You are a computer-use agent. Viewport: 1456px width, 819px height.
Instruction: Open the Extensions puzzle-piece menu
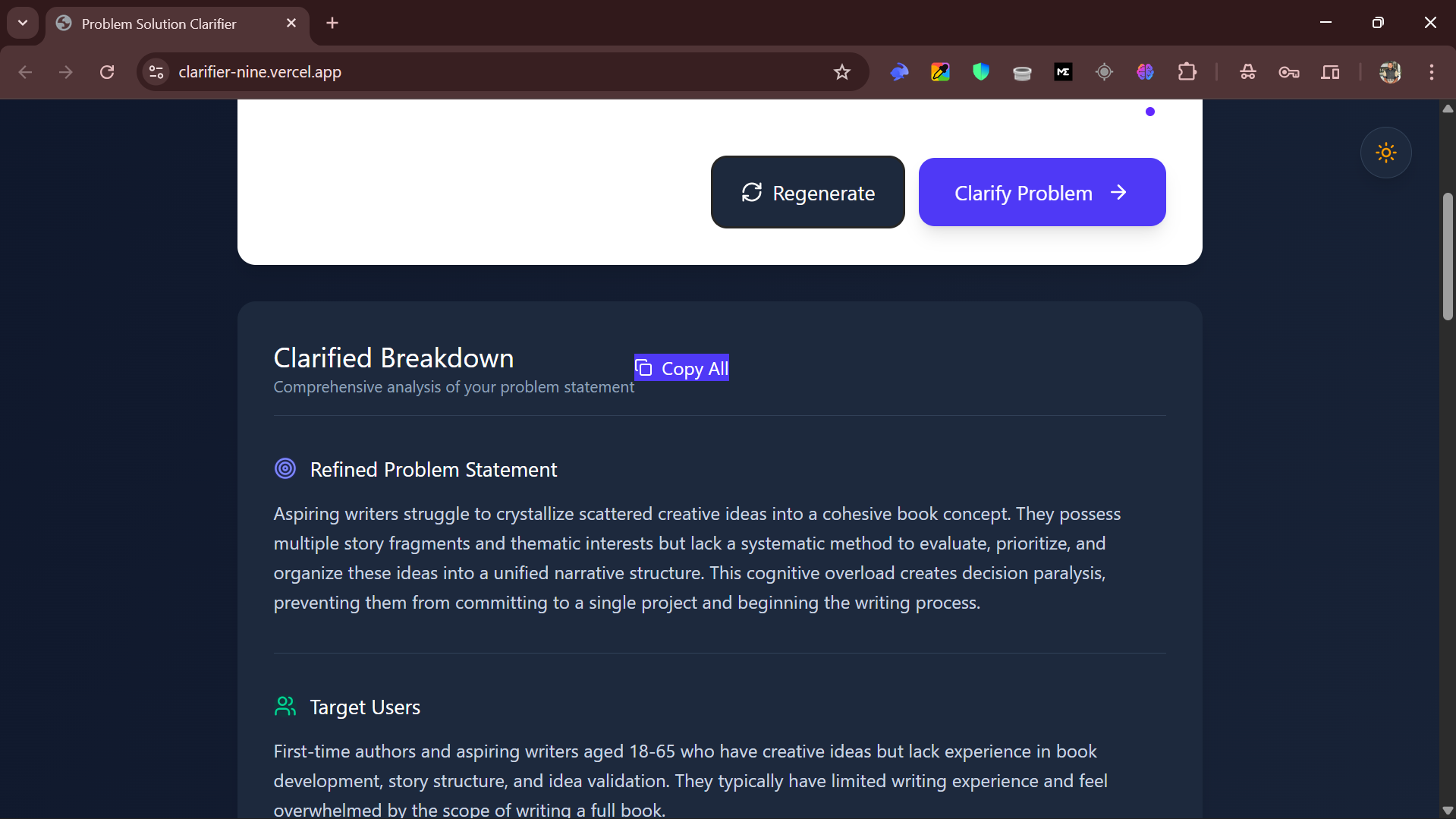1187,72
